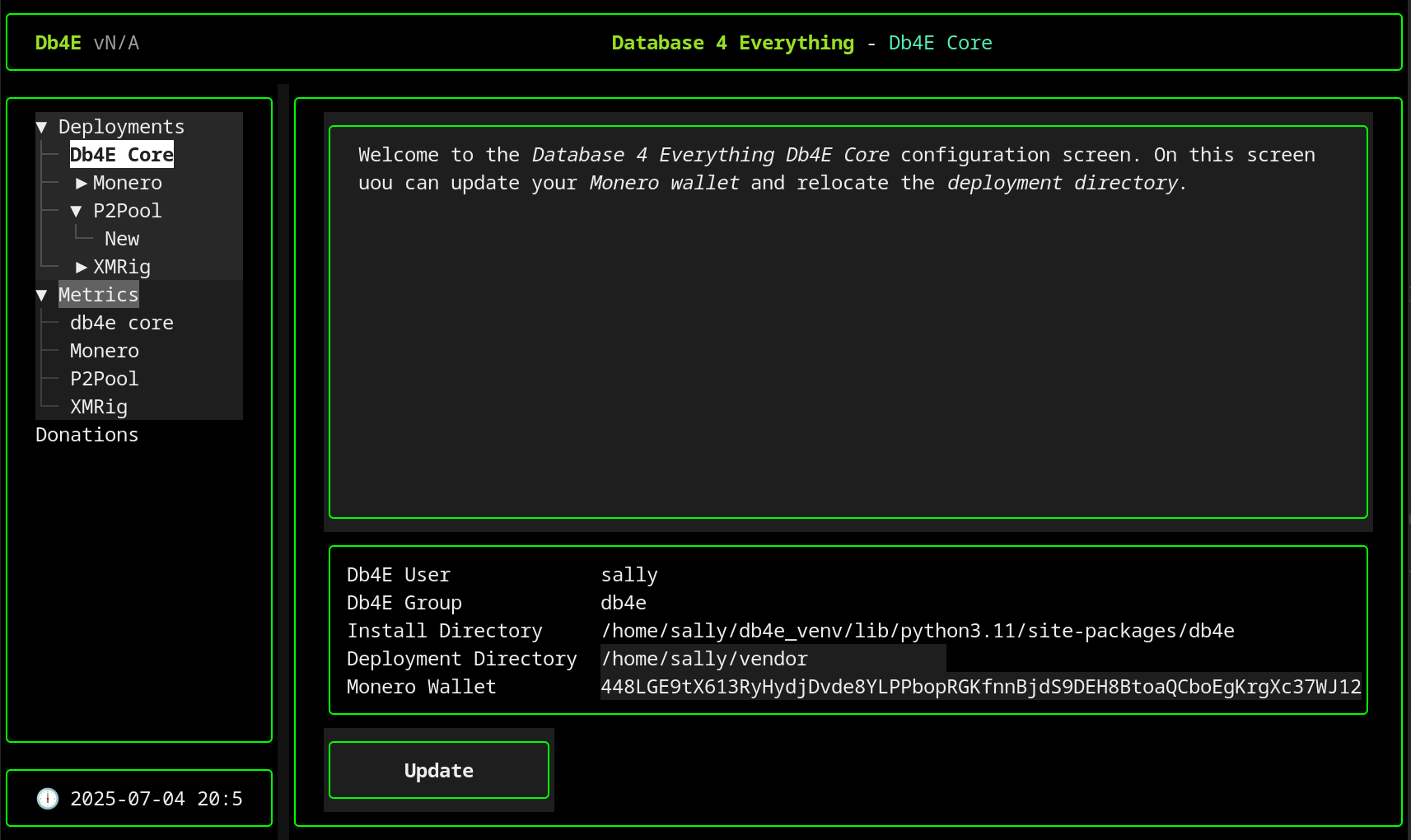Select the P2Pool label under Deployments
Screen dimensions: 1411x840
(128, 211)
